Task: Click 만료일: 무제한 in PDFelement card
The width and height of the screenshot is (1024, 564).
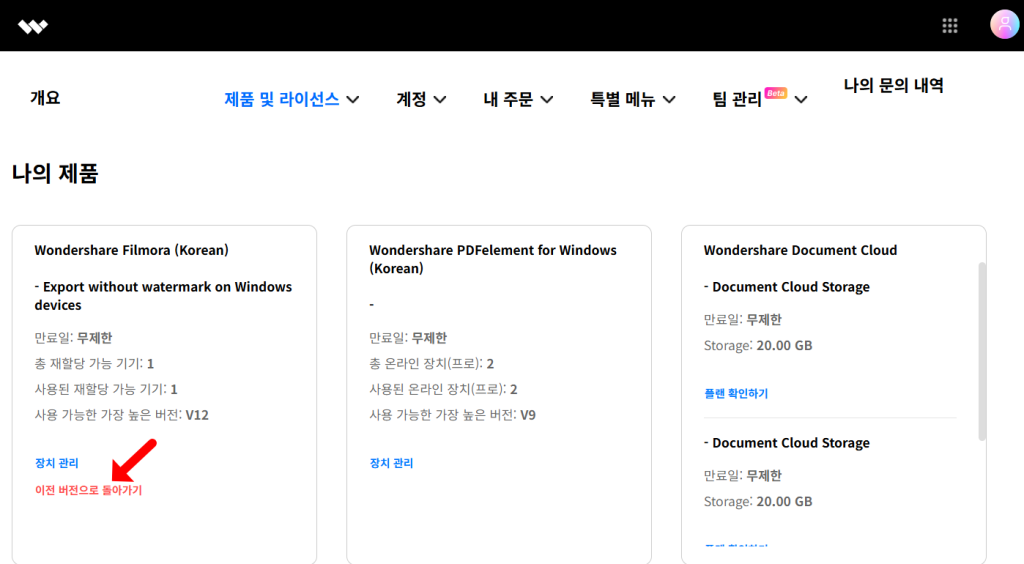Action: click(x=408, y=338)
